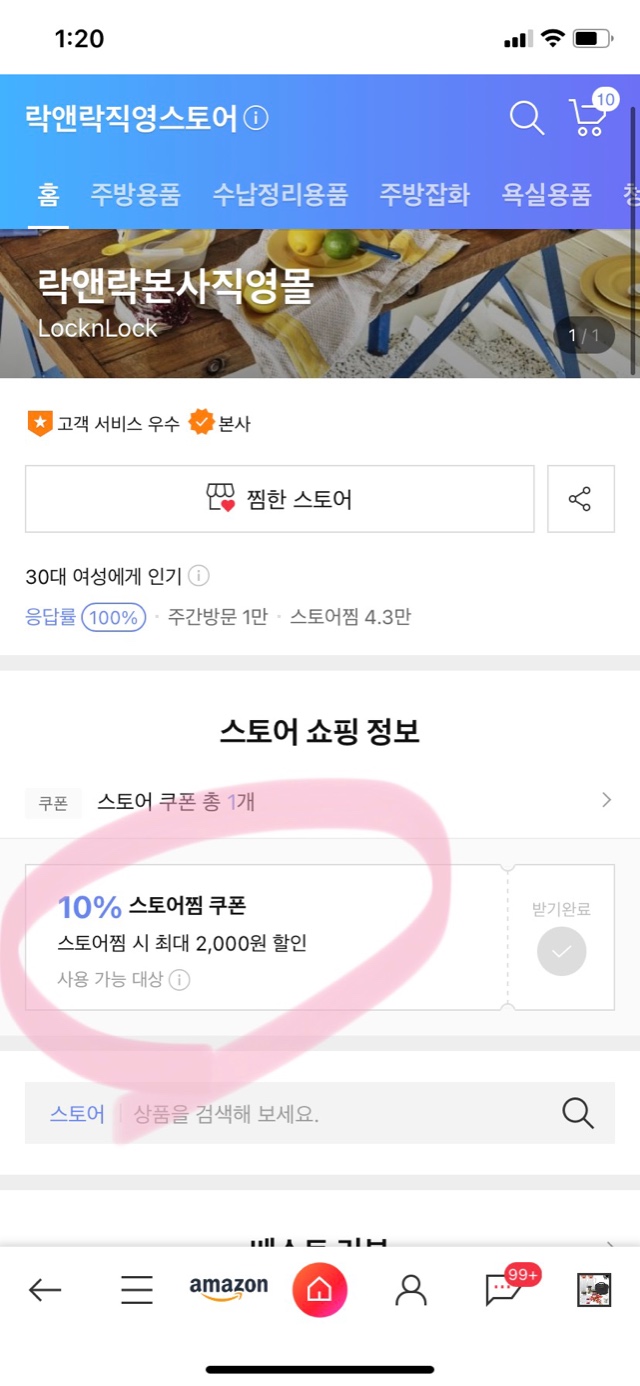Show info for 30대 여성에게 인기
This screenshot has height=1386, width=640.
point(199,576)
